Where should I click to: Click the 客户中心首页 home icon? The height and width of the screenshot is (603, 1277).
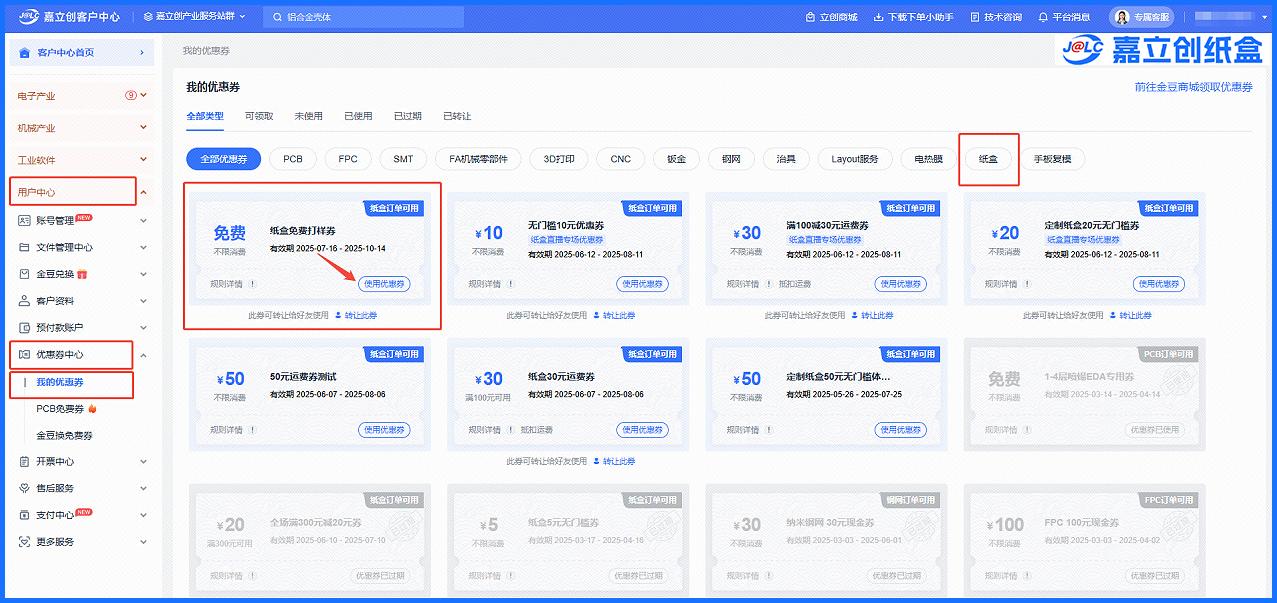click(x=24, y=52)
